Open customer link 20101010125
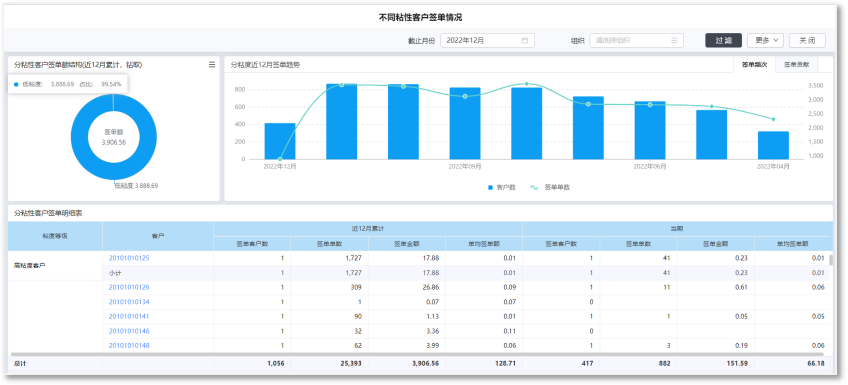This screenshot has height=385, width=848. click(129, 258)
